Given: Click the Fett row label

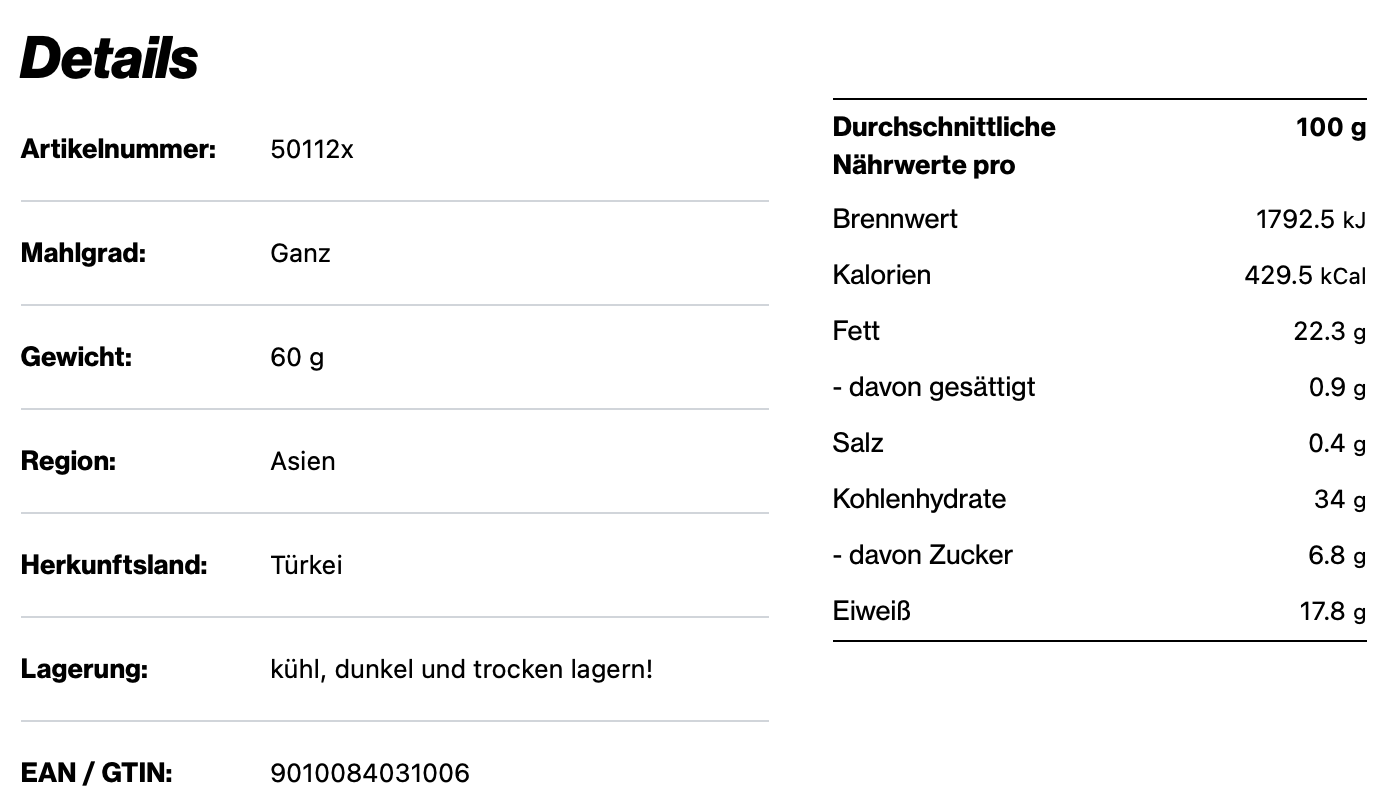Looking at the screenshot, I should click(x=856, y=331).
